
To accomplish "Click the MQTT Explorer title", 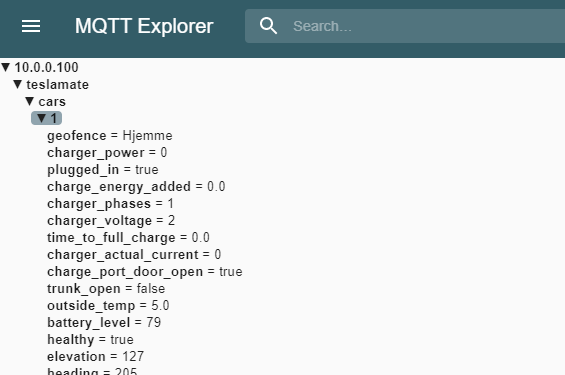I will [x=144, y=26].
